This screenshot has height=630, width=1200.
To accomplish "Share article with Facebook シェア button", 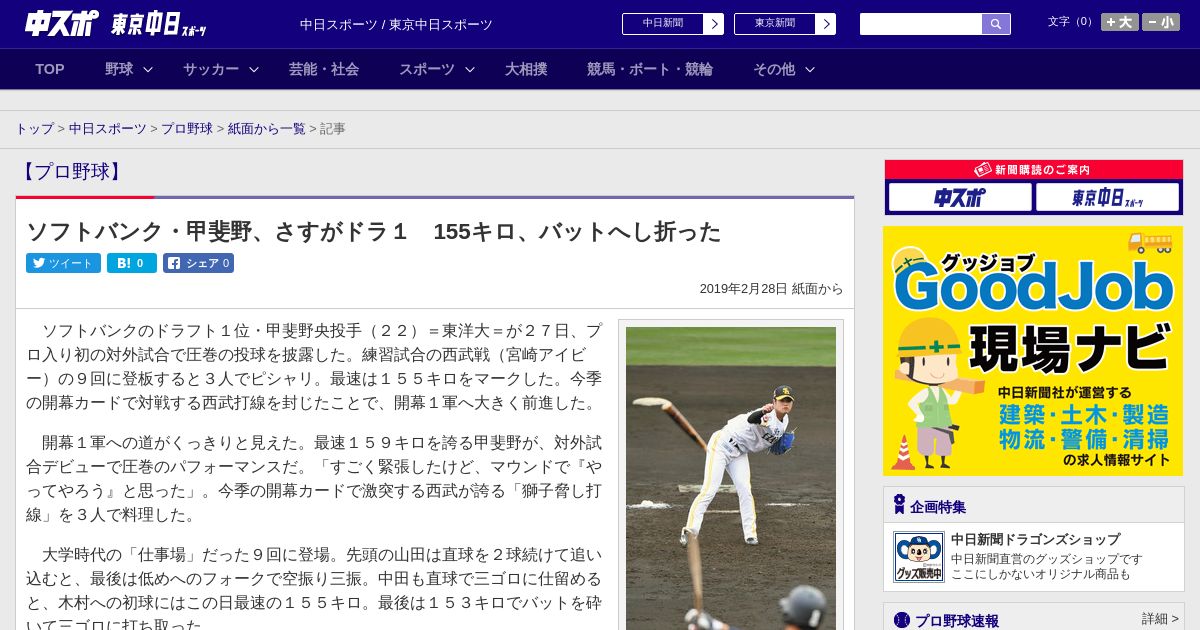I will coord(198,263).
